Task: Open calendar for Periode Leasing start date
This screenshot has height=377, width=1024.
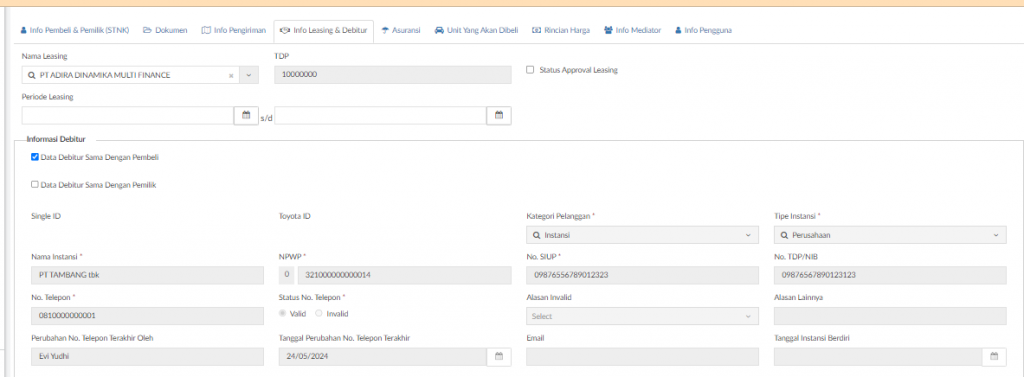Action: point(246,116)
